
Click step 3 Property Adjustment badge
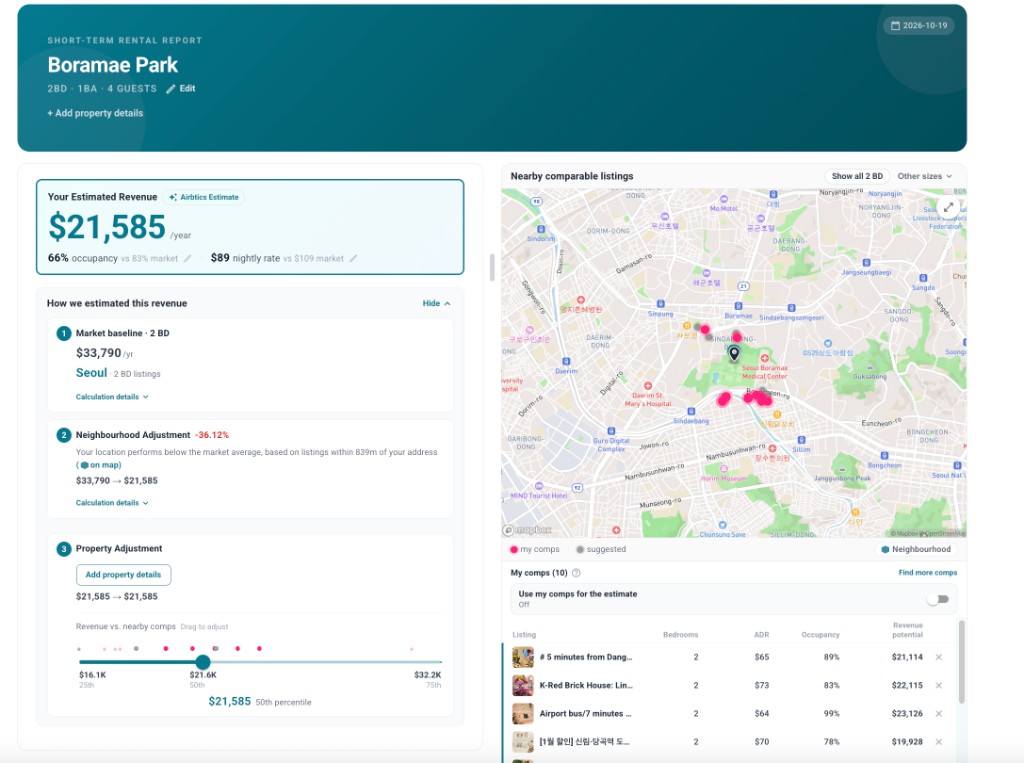pos(63,549)
